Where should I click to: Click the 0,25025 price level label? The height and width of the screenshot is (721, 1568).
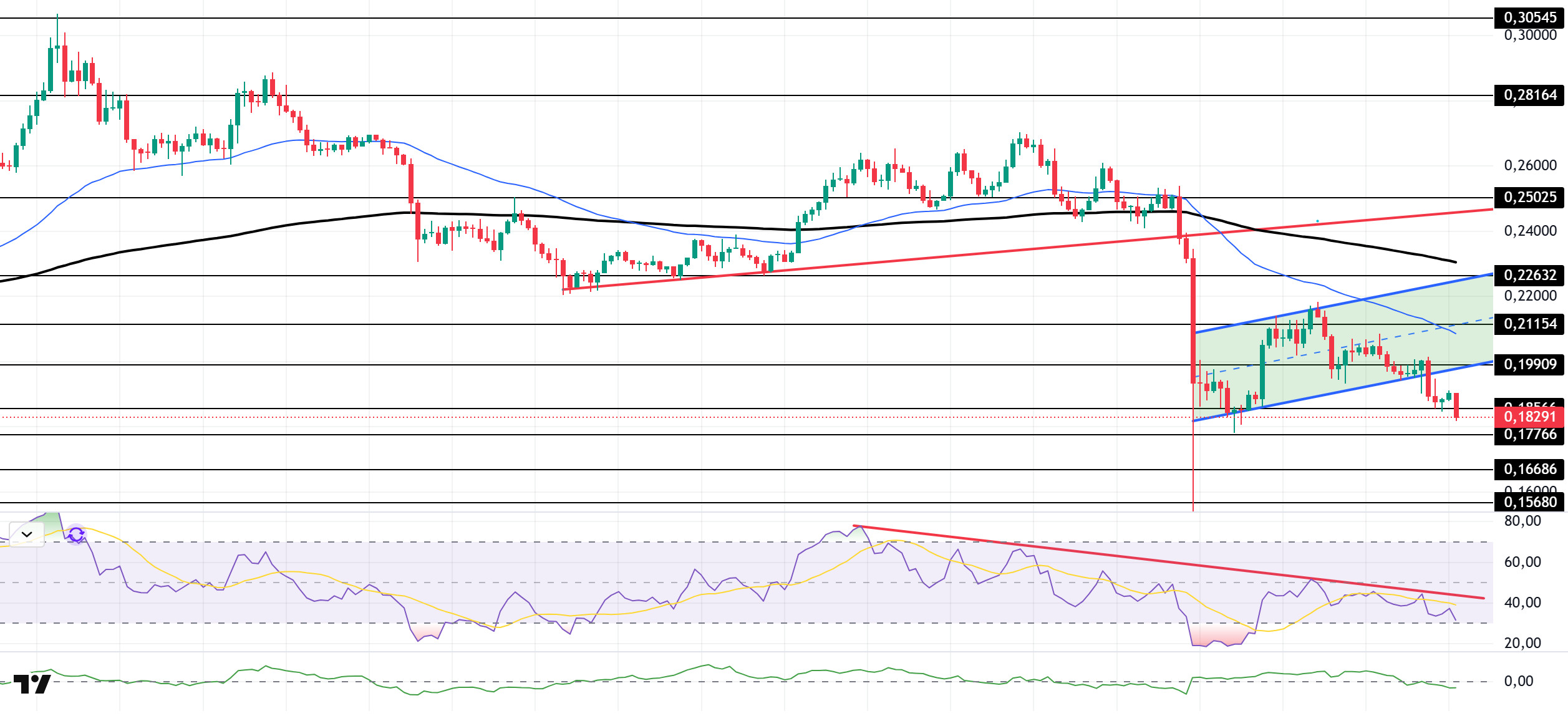click(1529, 197)
